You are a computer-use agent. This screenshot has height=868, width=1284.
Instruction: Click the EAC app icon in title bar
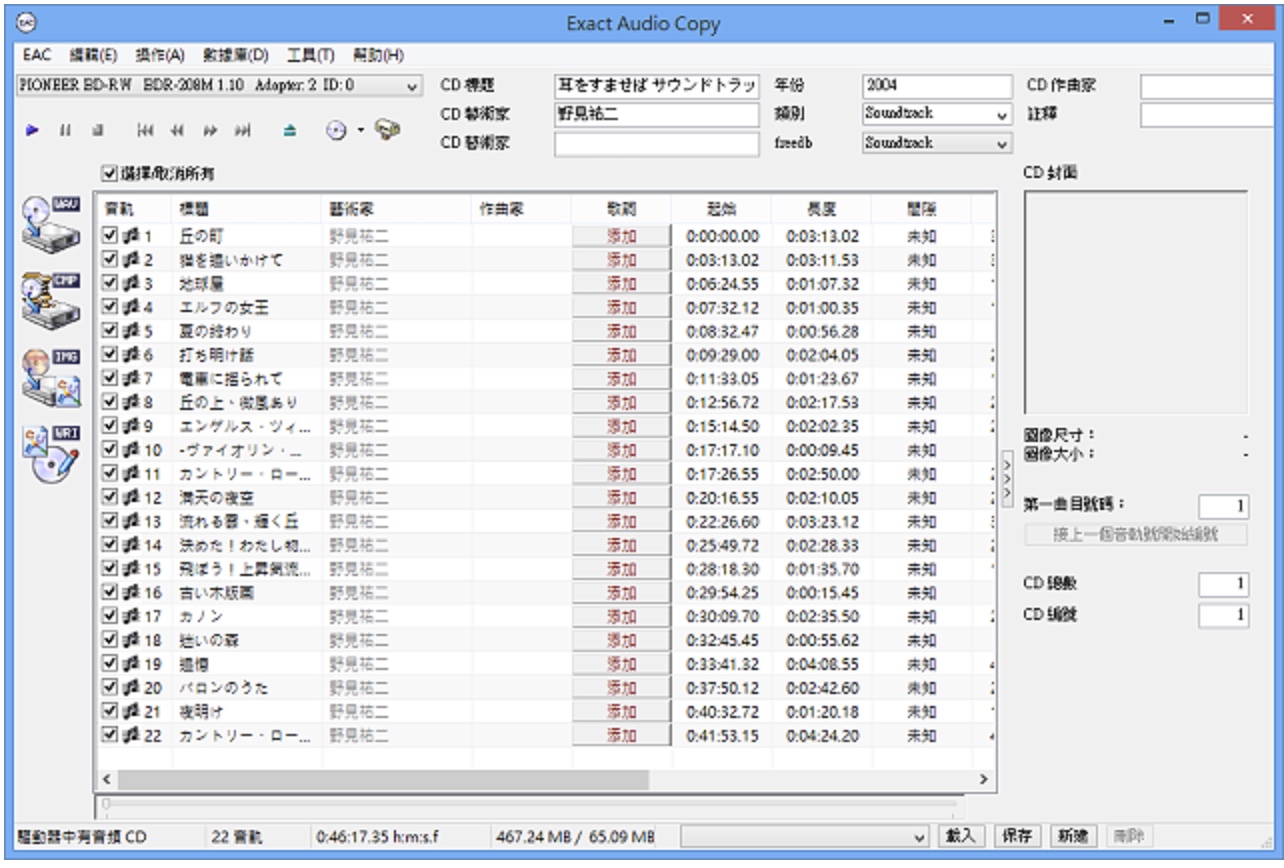point(27,22)
